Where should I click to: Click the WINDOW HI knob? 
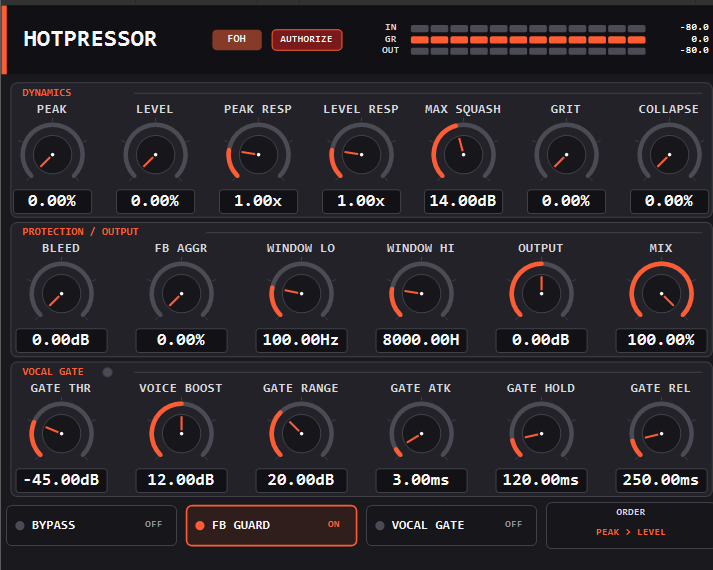tap(421, 294)
